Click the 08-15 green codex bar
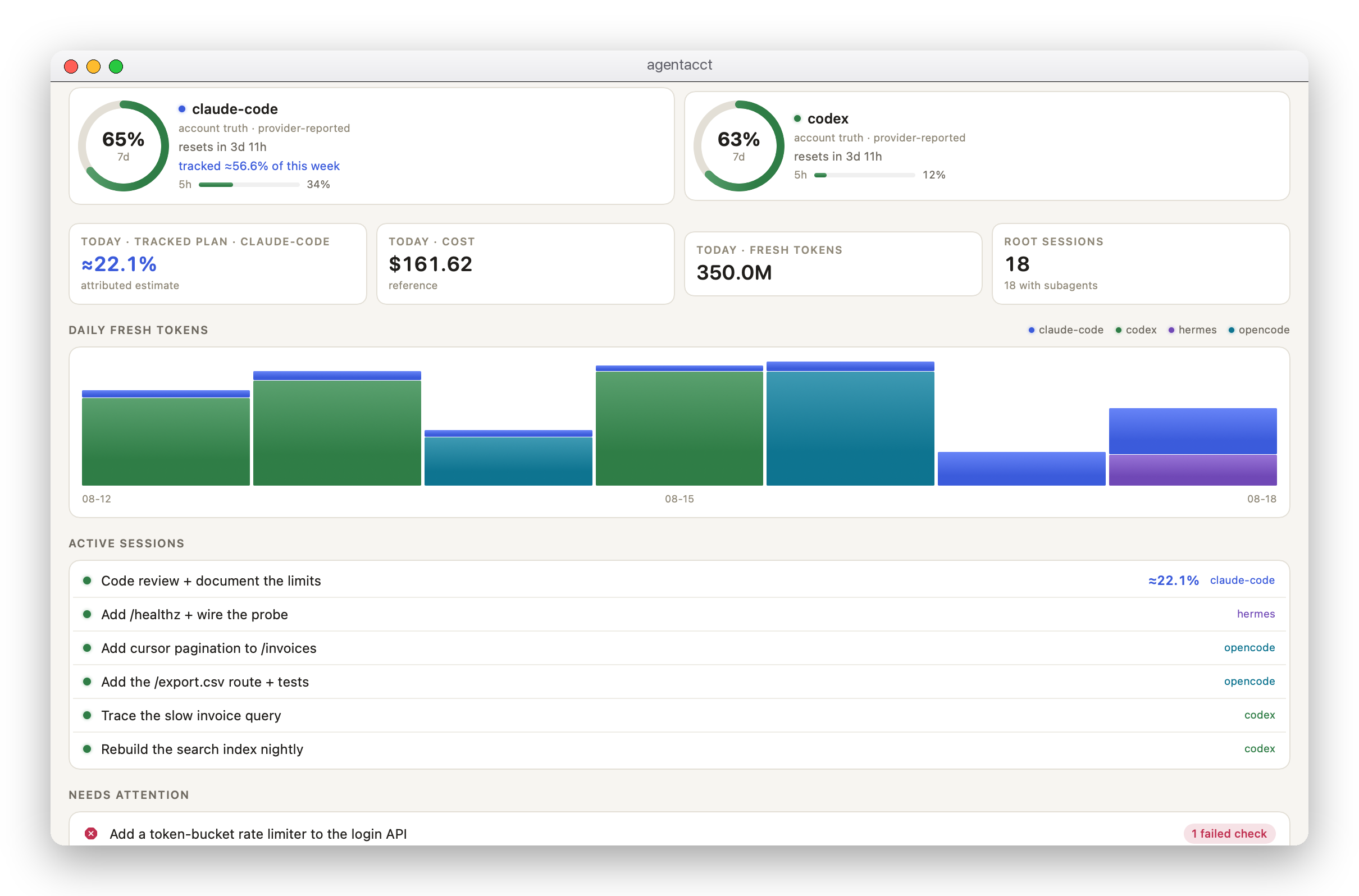Screen dimensions: 1359x896 679,428
